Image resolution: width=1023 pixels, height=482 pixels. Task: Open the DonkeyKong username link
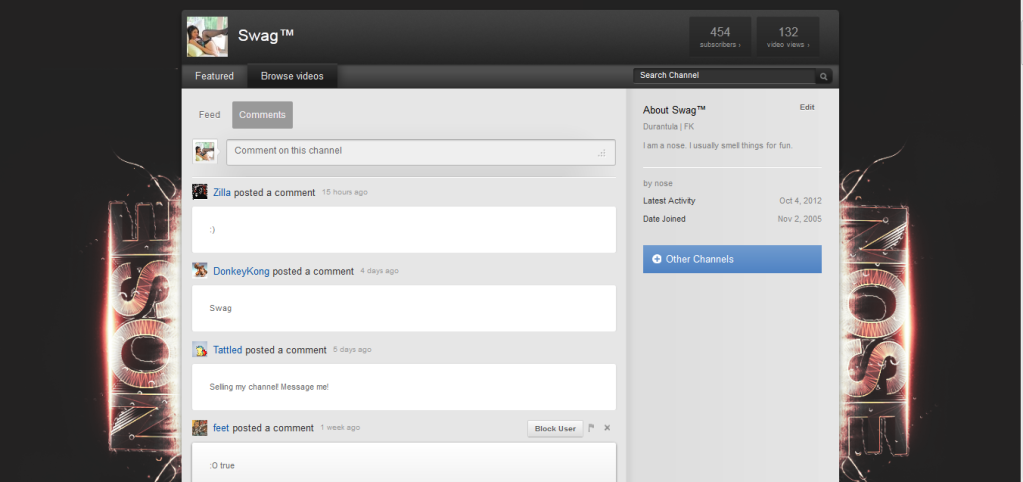tap(241, 271)
